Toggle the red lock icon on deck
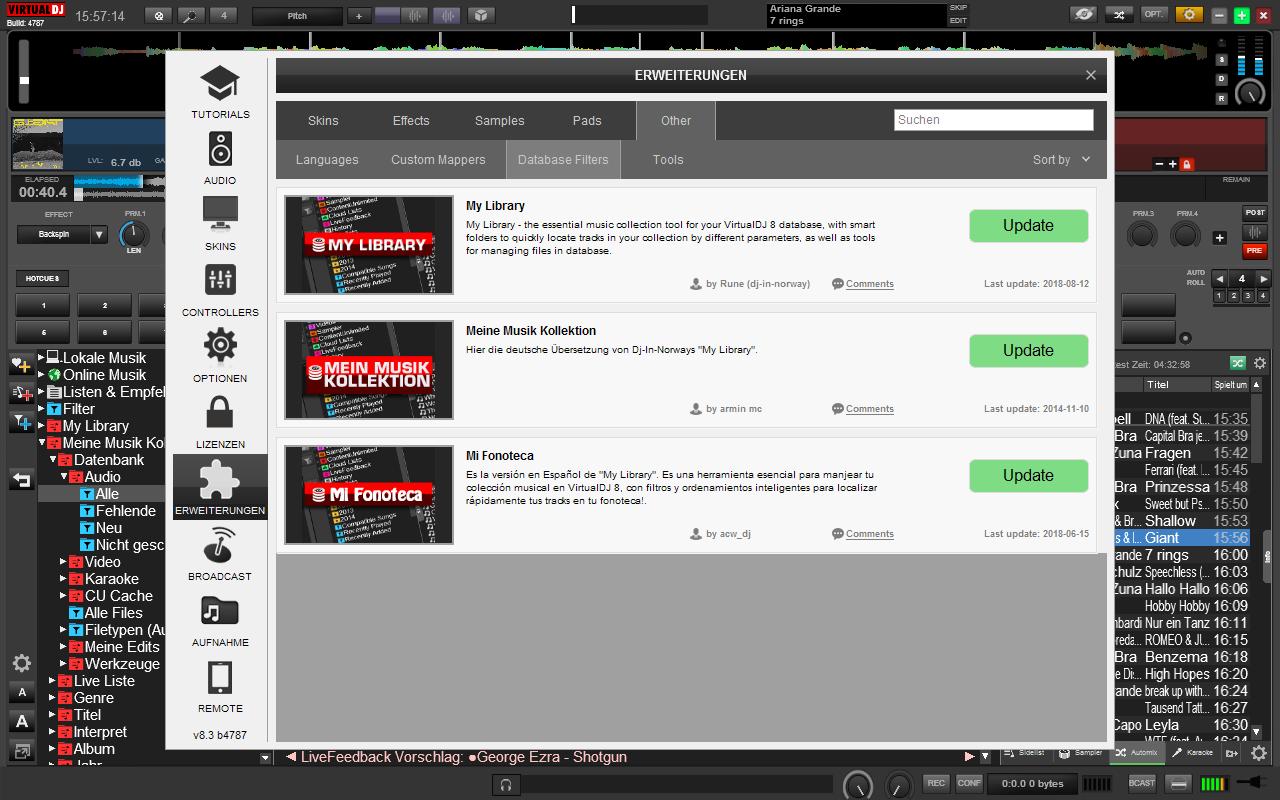1280x800 pixels. (x=1187, y=164)
